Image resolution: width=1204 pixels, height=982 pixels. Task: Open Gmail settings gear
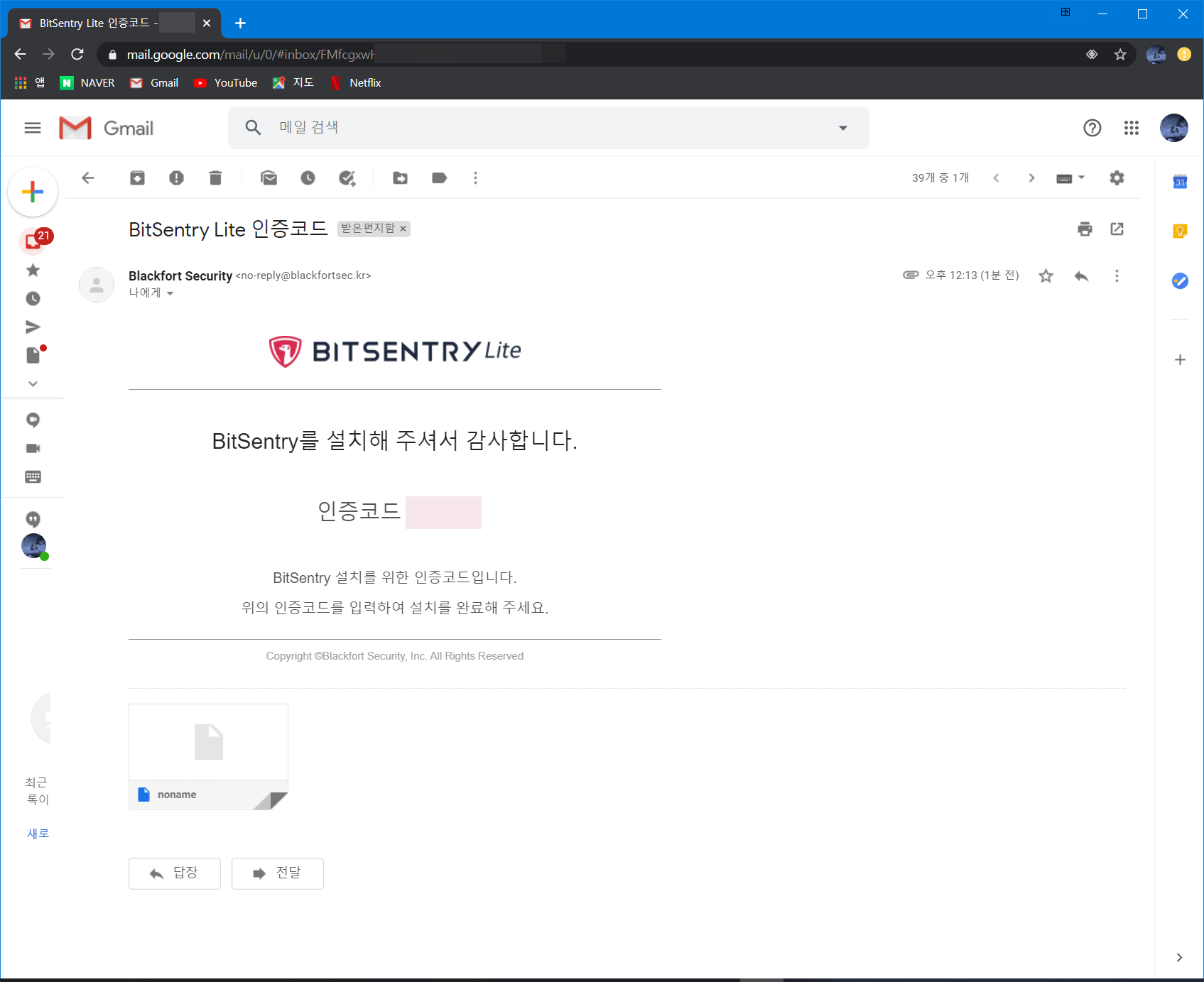(1117, 178)
